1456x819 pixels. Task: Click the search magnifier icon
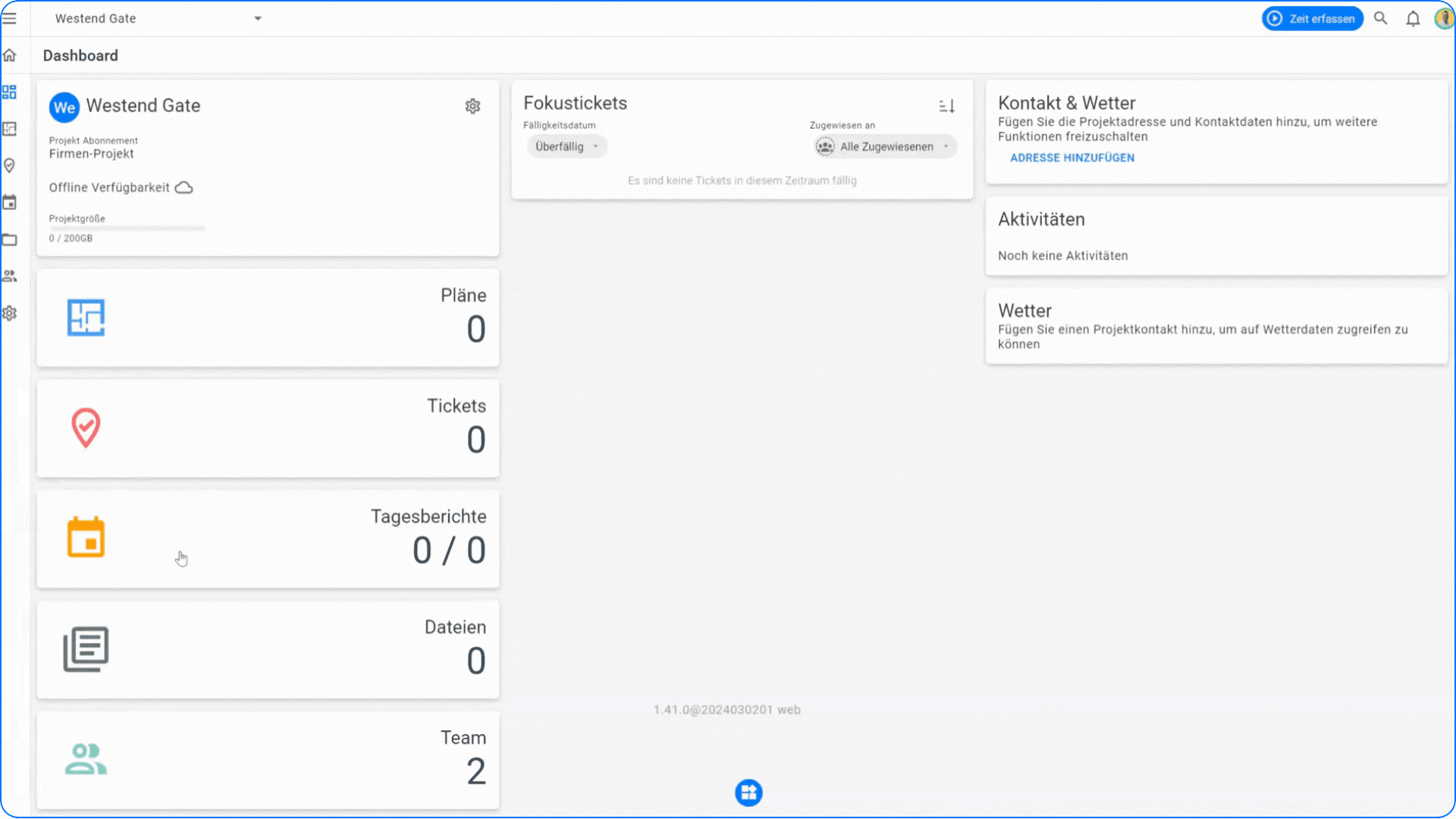(1380, 18)
